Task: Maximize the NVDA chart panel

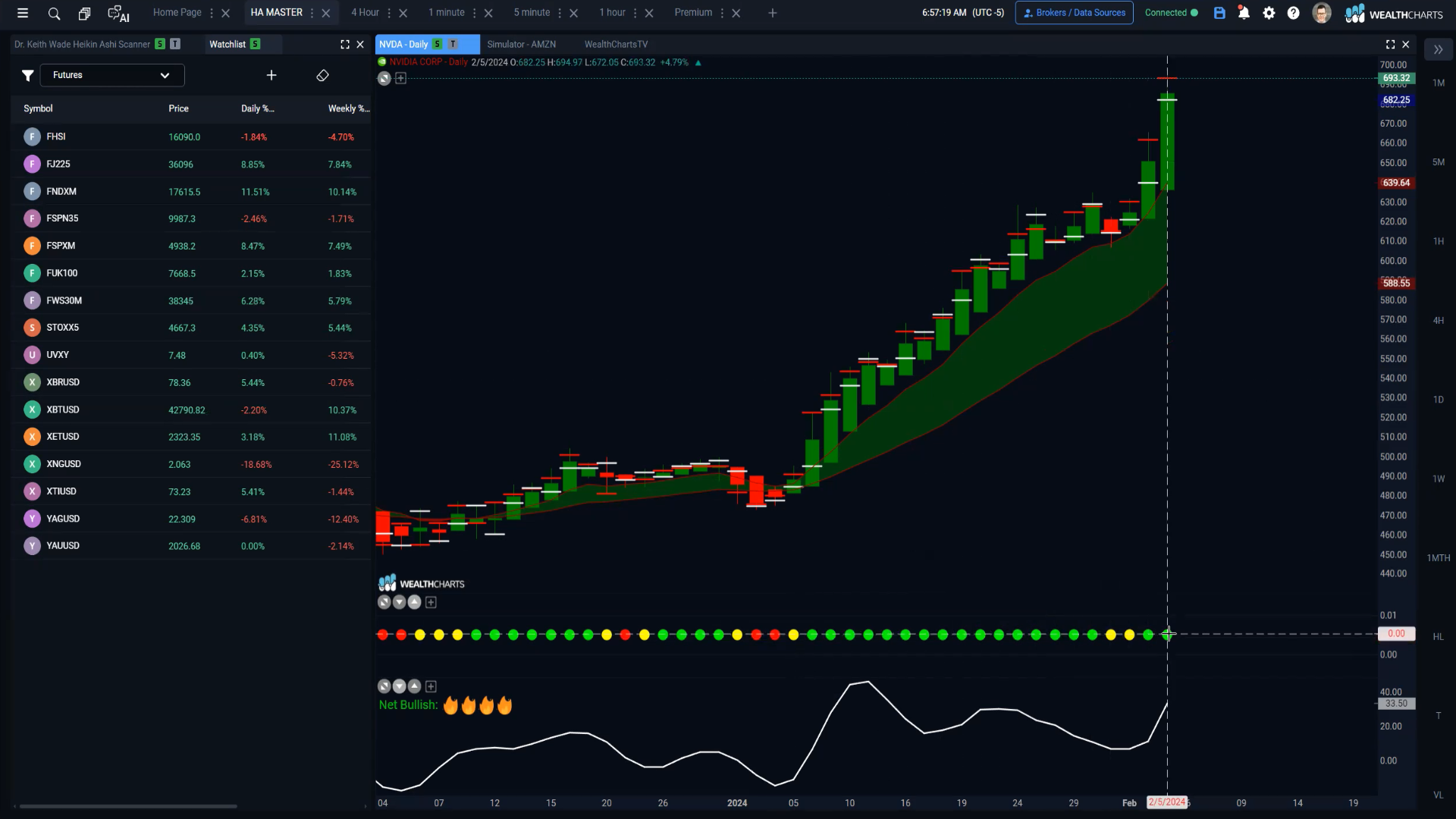Action: coord(1390,44)
